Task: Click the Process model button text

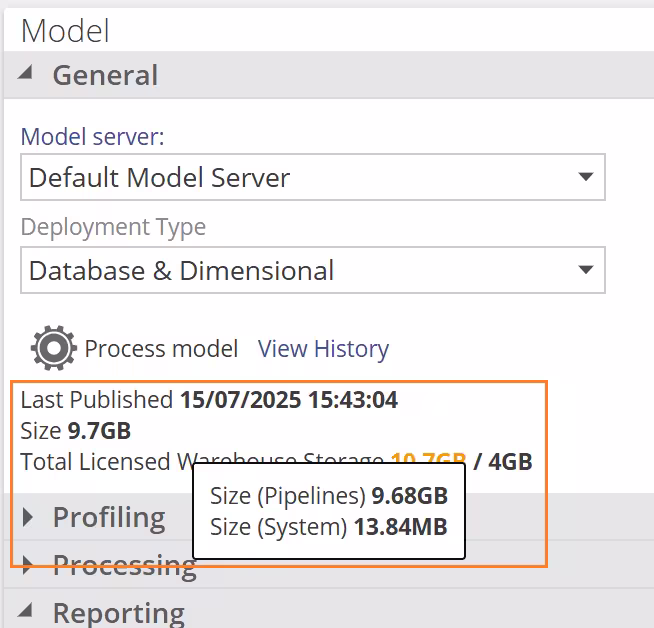Action: 161,349
